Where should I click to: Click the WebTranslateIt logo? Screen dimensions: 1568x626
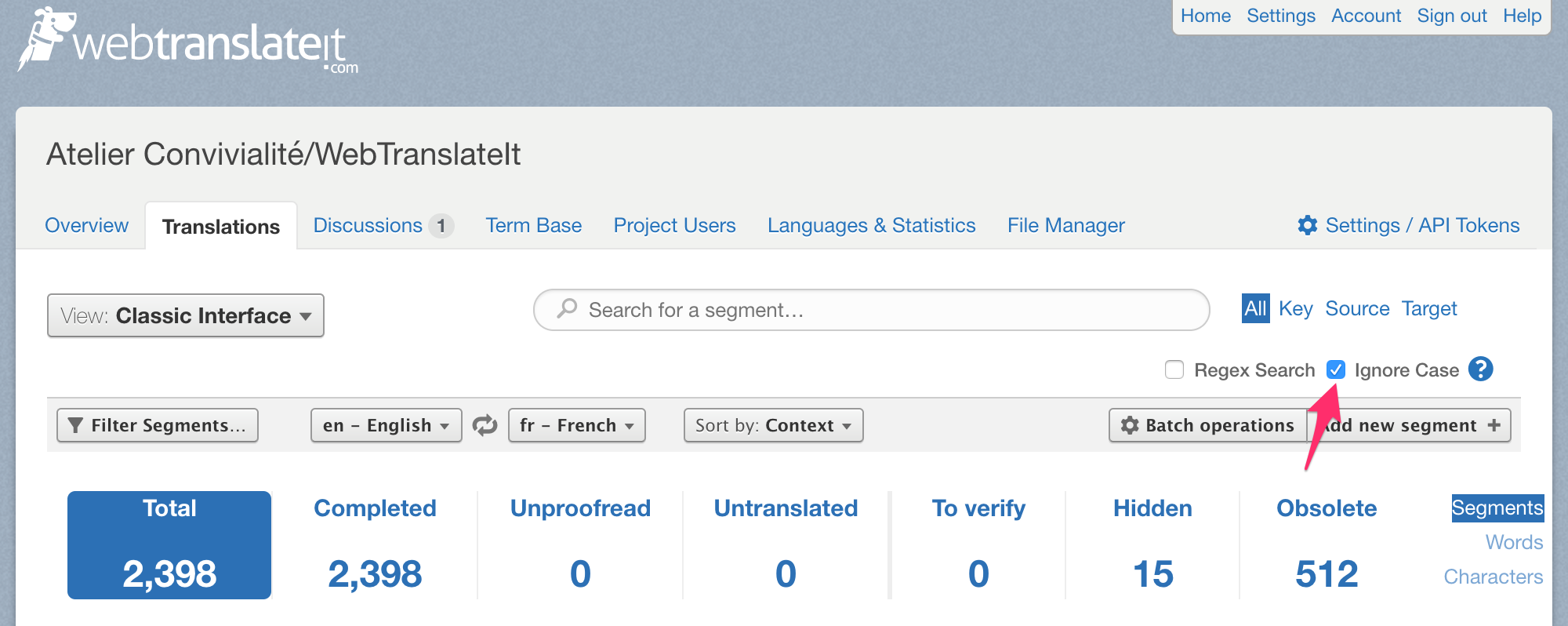coord(188,42)
